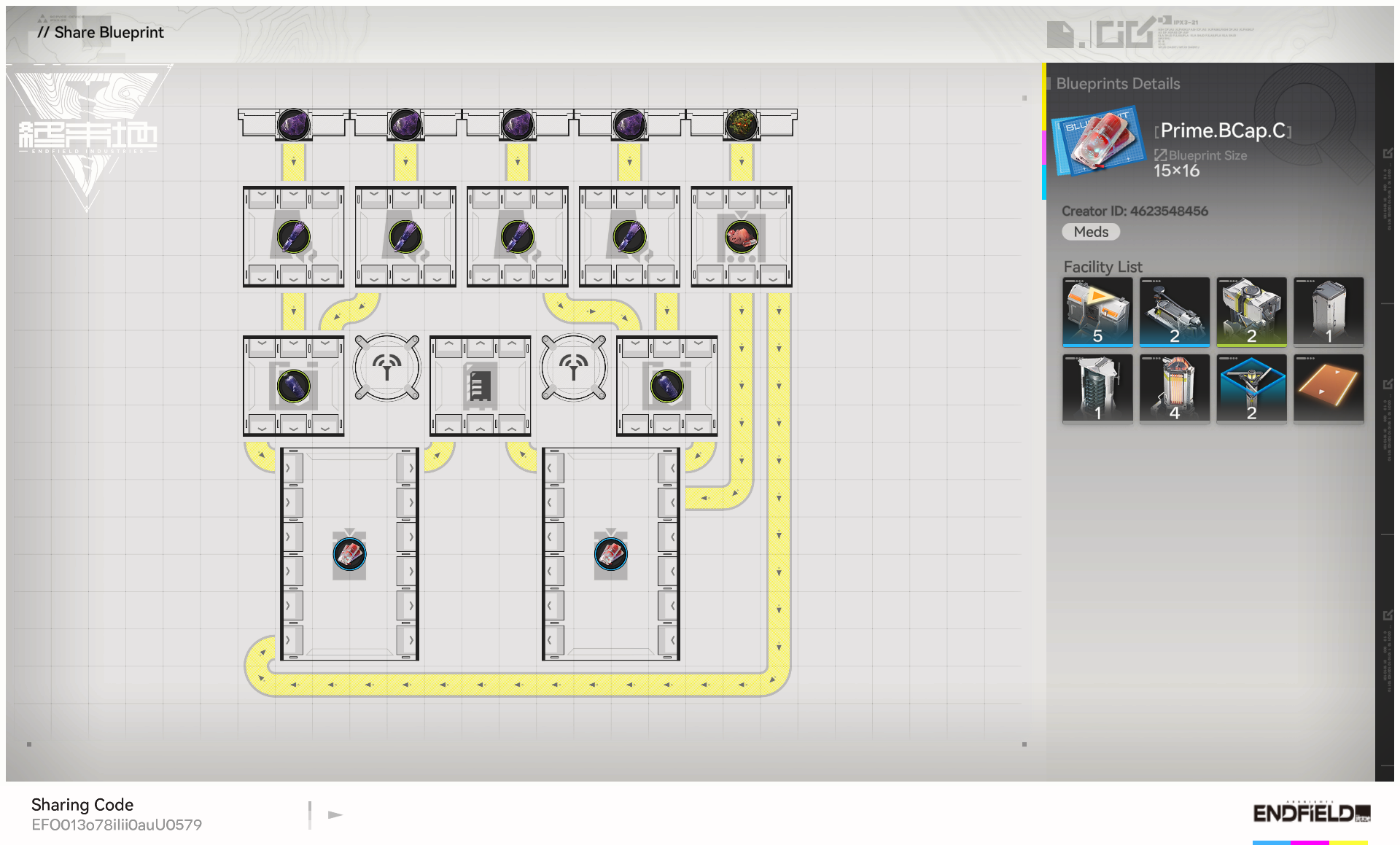Click the Share Blueprint header title

[x=101, y=32]
